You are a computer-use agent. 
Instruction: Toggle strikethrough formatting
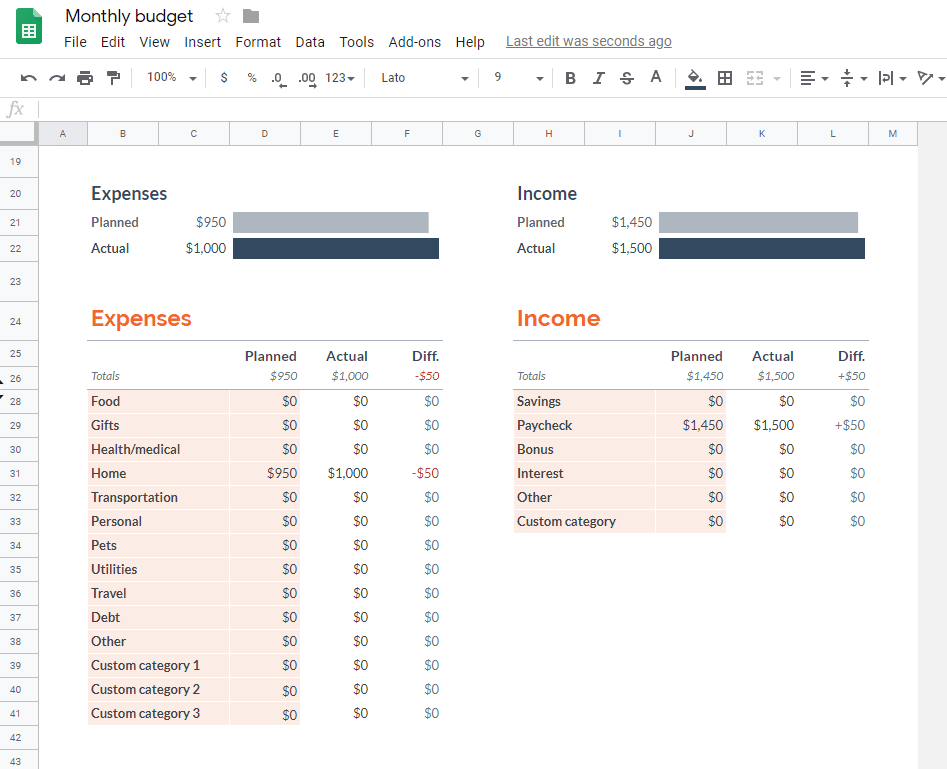626,78
